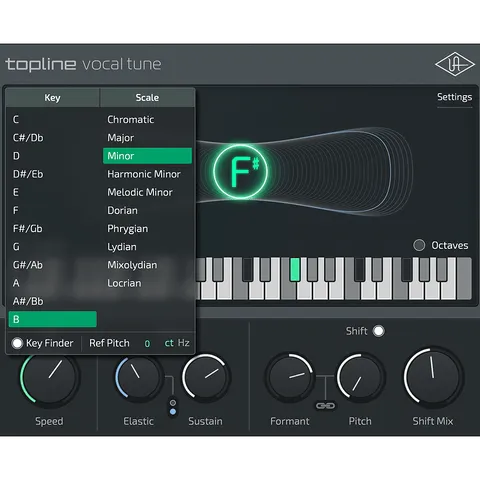Click the Shift Mix knob

coord(433,377)
